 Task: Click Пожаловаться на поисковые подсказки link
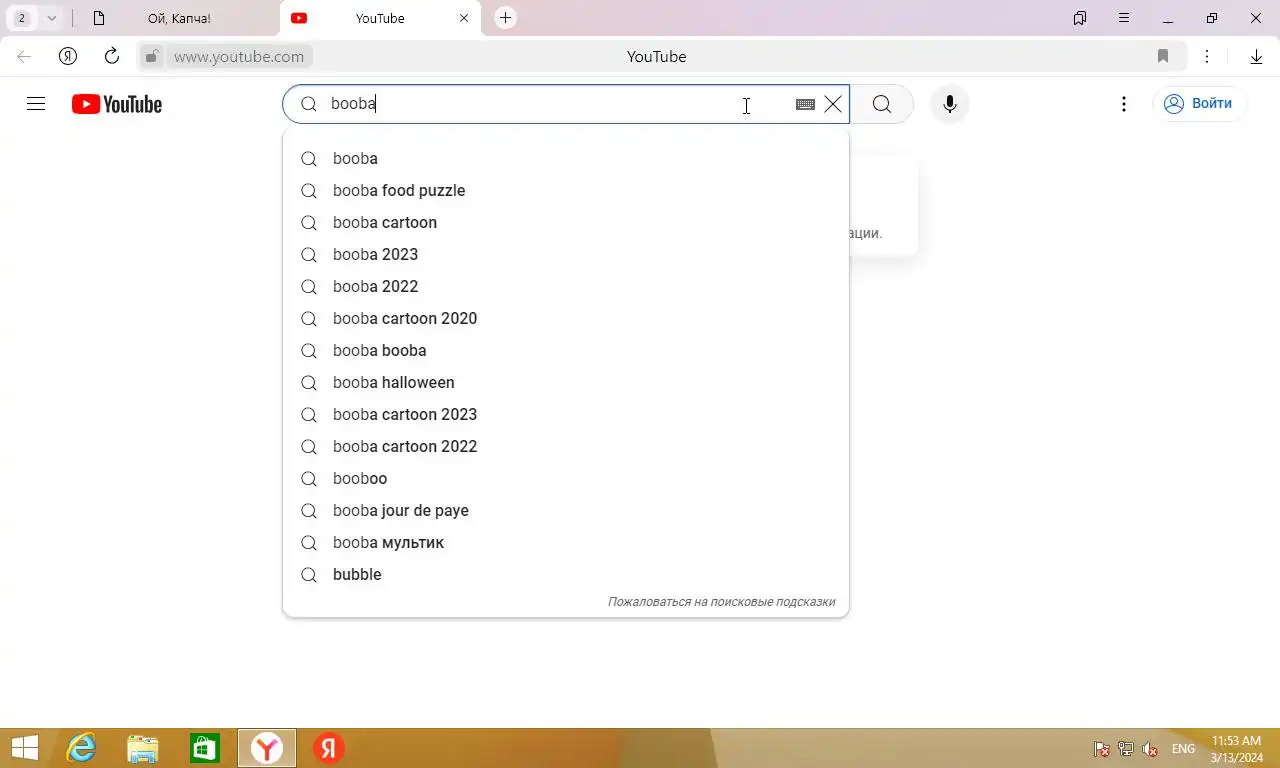pyautogui.click(x=721, y=602)
